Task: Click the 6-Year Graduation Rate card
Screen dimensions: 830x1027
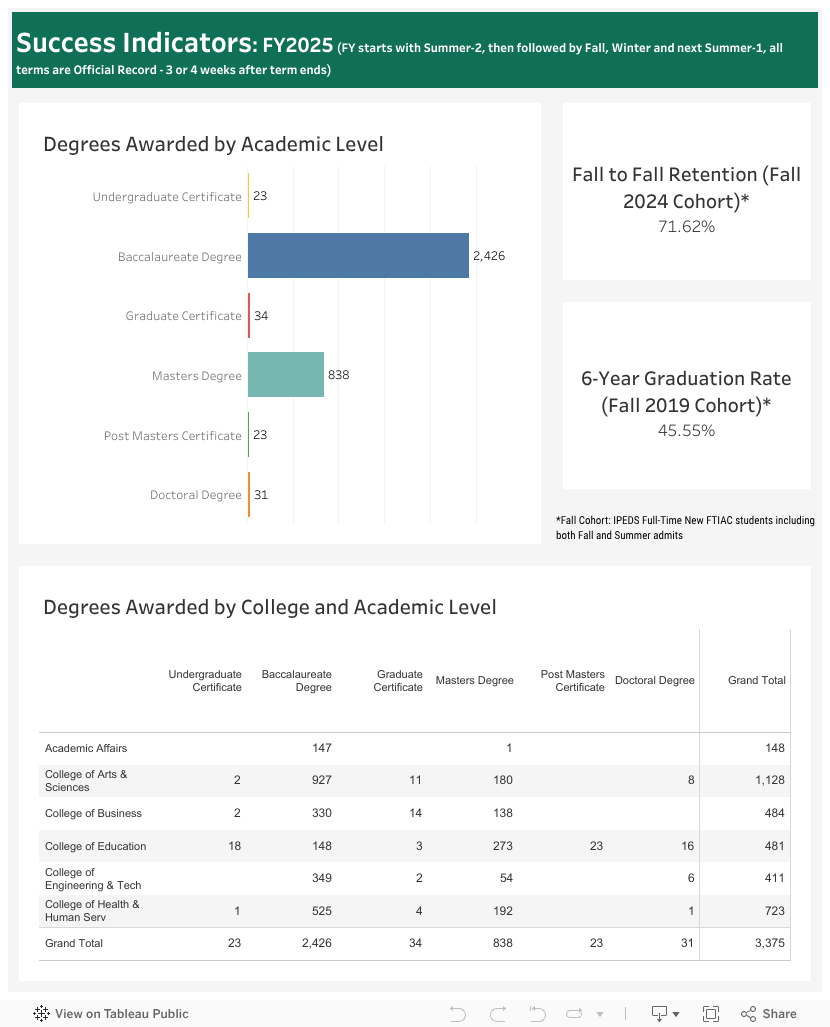Action: click(x=686, y=396)
